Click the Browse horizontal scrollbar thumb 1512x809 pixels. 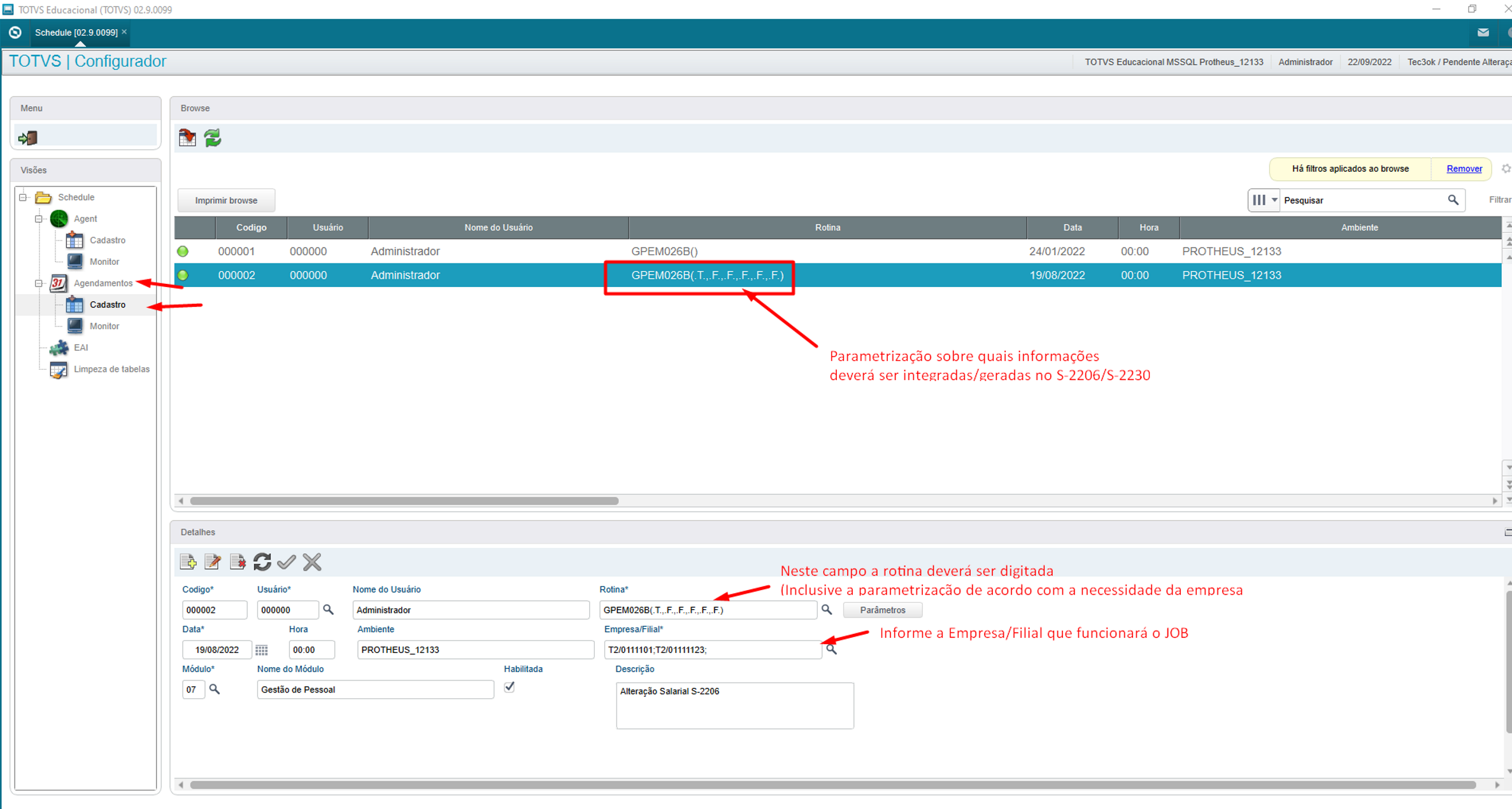(x=404, y=501)
